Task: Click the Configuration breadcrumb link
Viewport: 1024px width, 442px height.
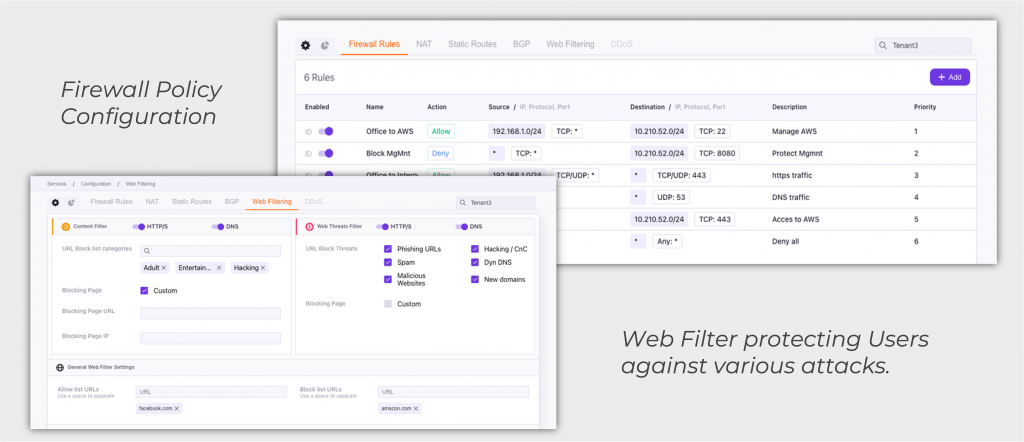Action: pos(96,184)
